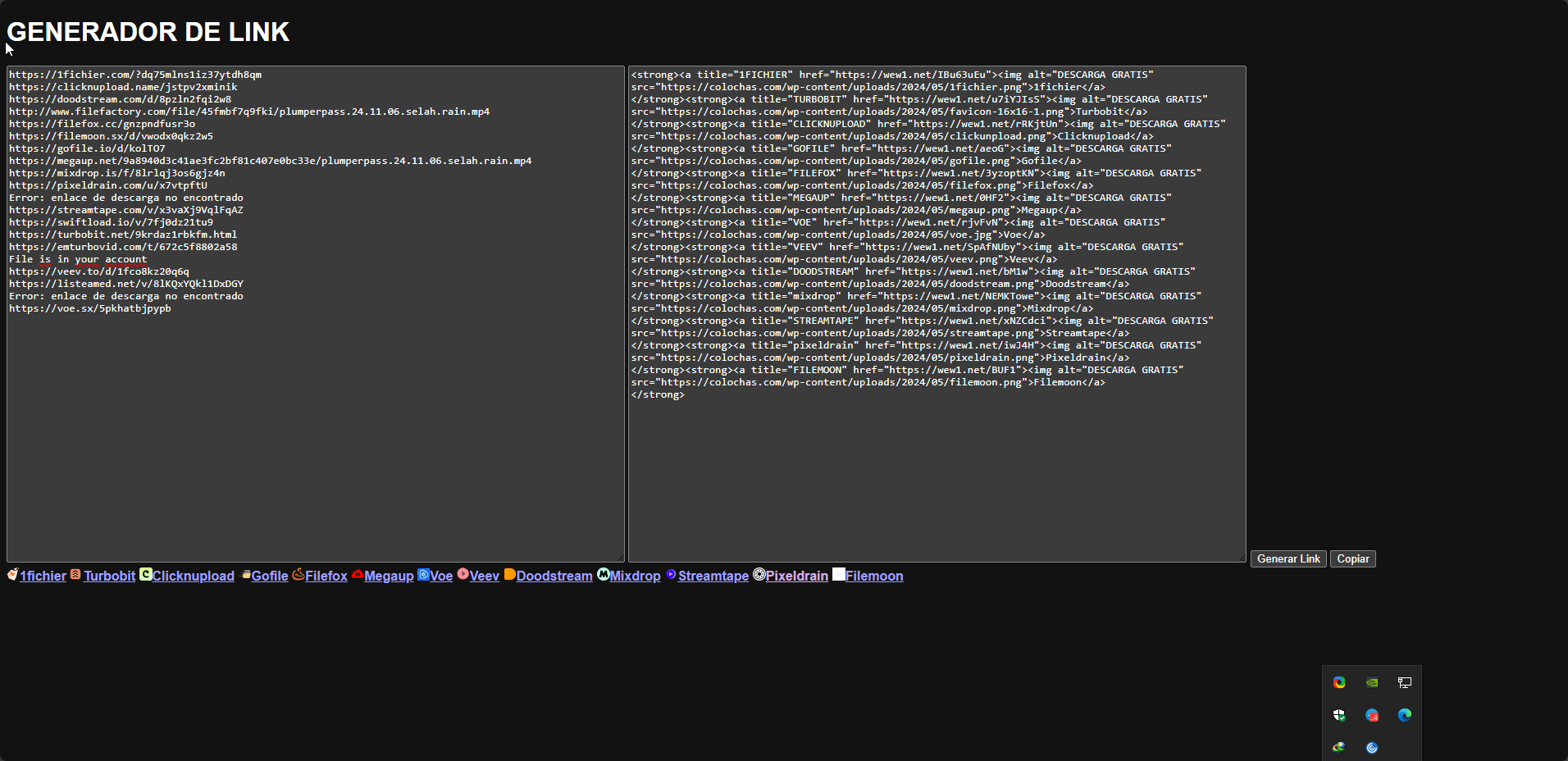Click the Gofile folder icon
Screen dimensions: 1568x761
(245, 575)
